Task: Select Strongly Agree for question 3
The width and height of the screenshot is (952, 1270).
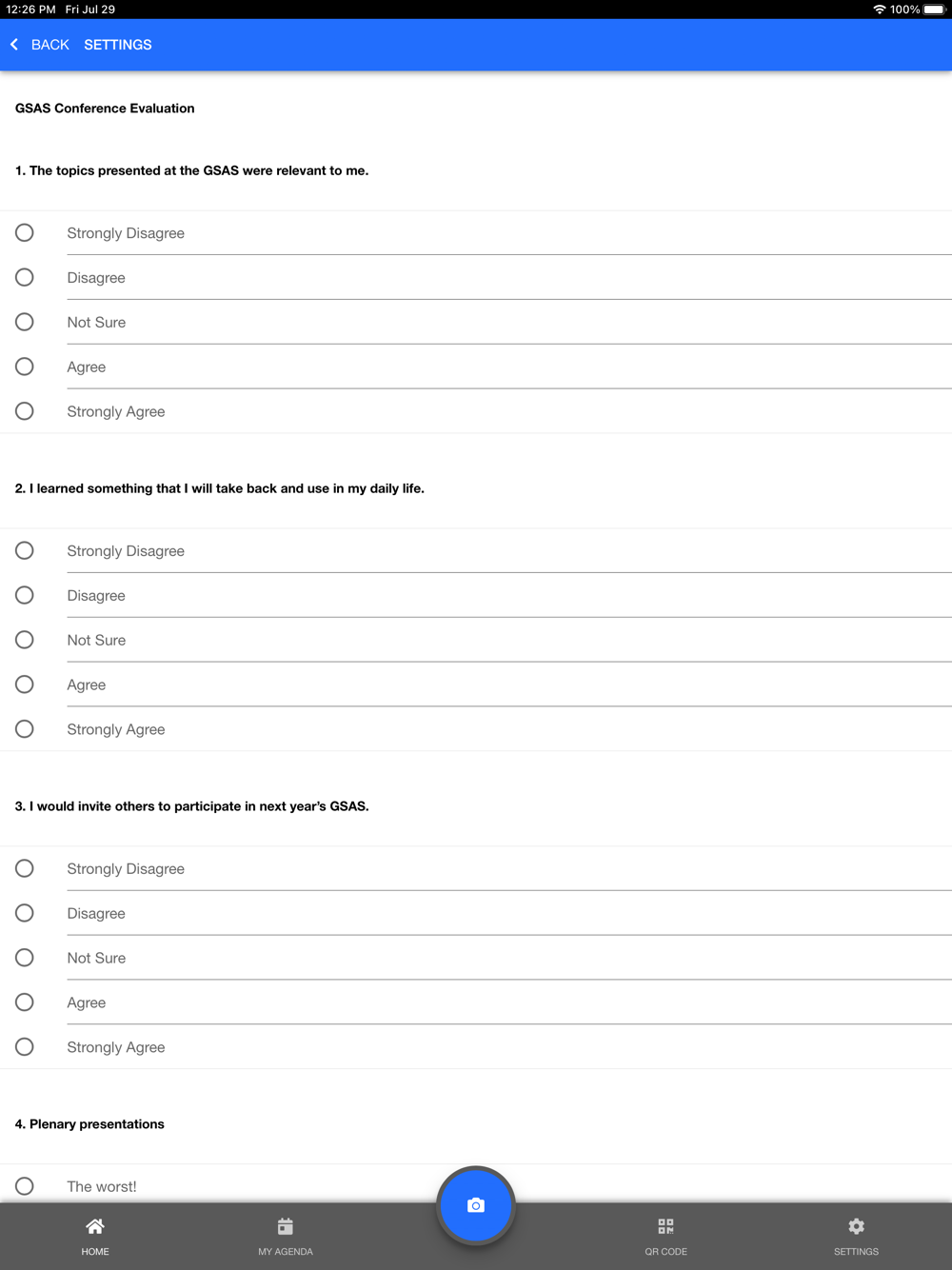Action: (x=25, y=1047)
